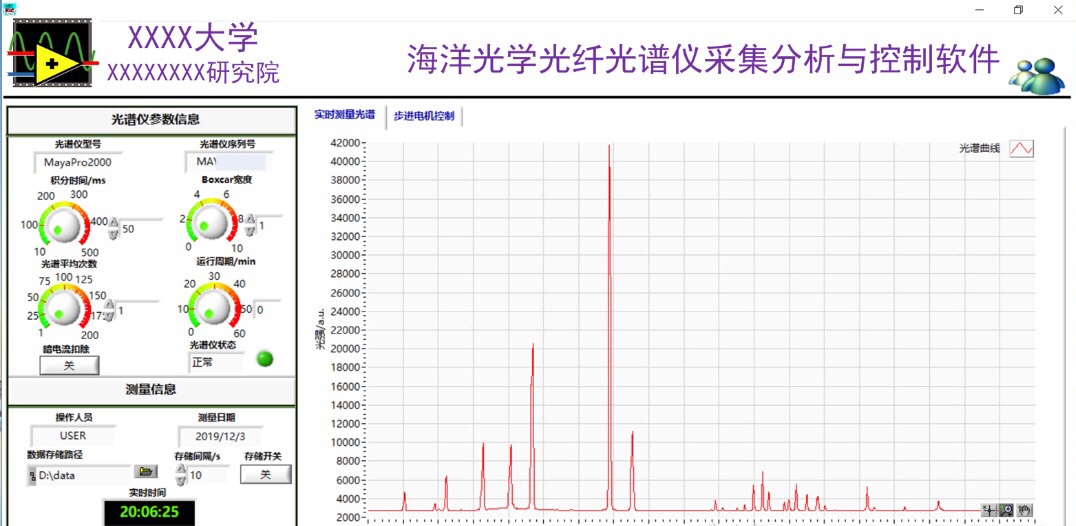Click the 测量日期 field 2019/12/3
Viewport: 1076px width, 526px height.
[x=220, y=436]
